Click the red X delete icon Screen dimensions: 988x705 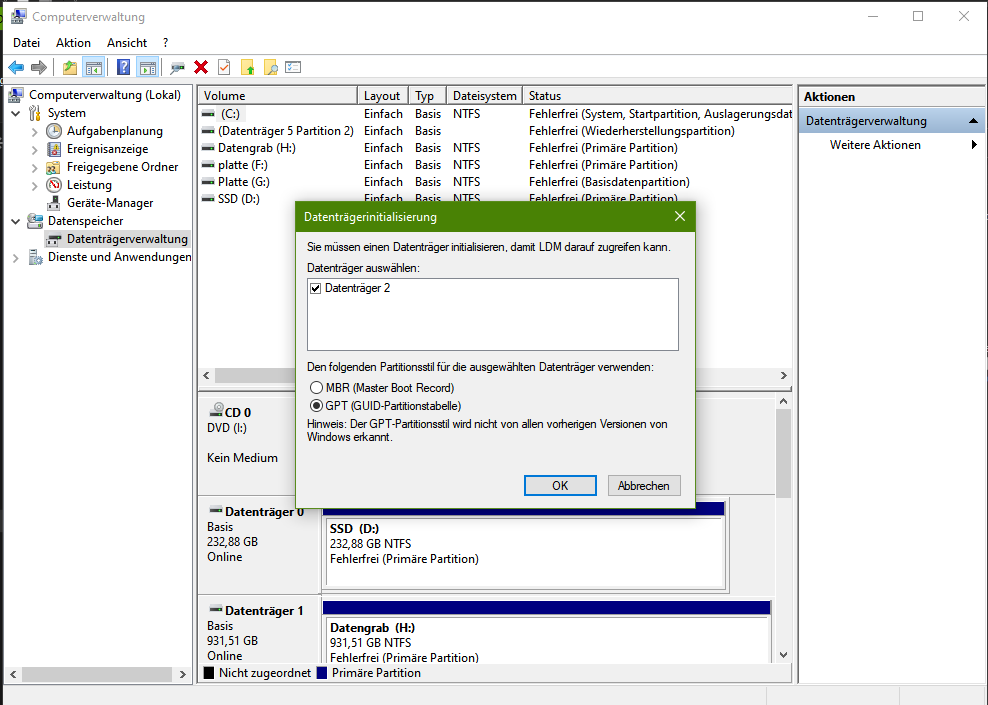[x=201, y=67]
